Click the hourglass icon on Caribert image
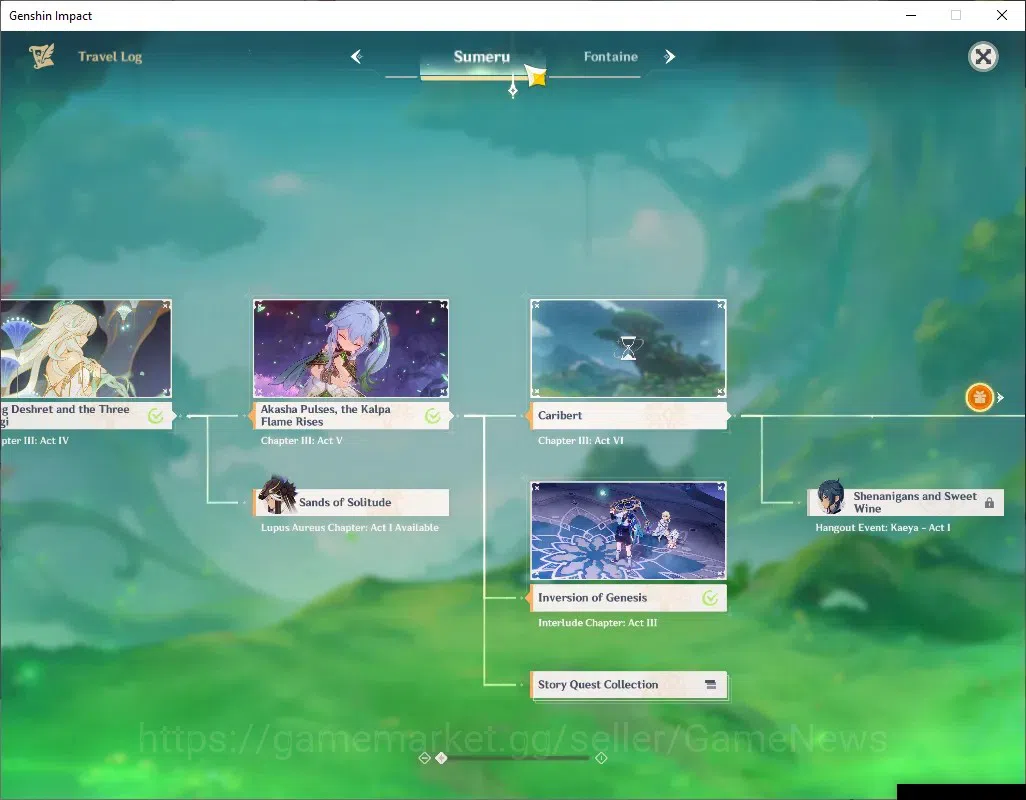The height and width of the screenshot is (800, 1026). (628, 349)
